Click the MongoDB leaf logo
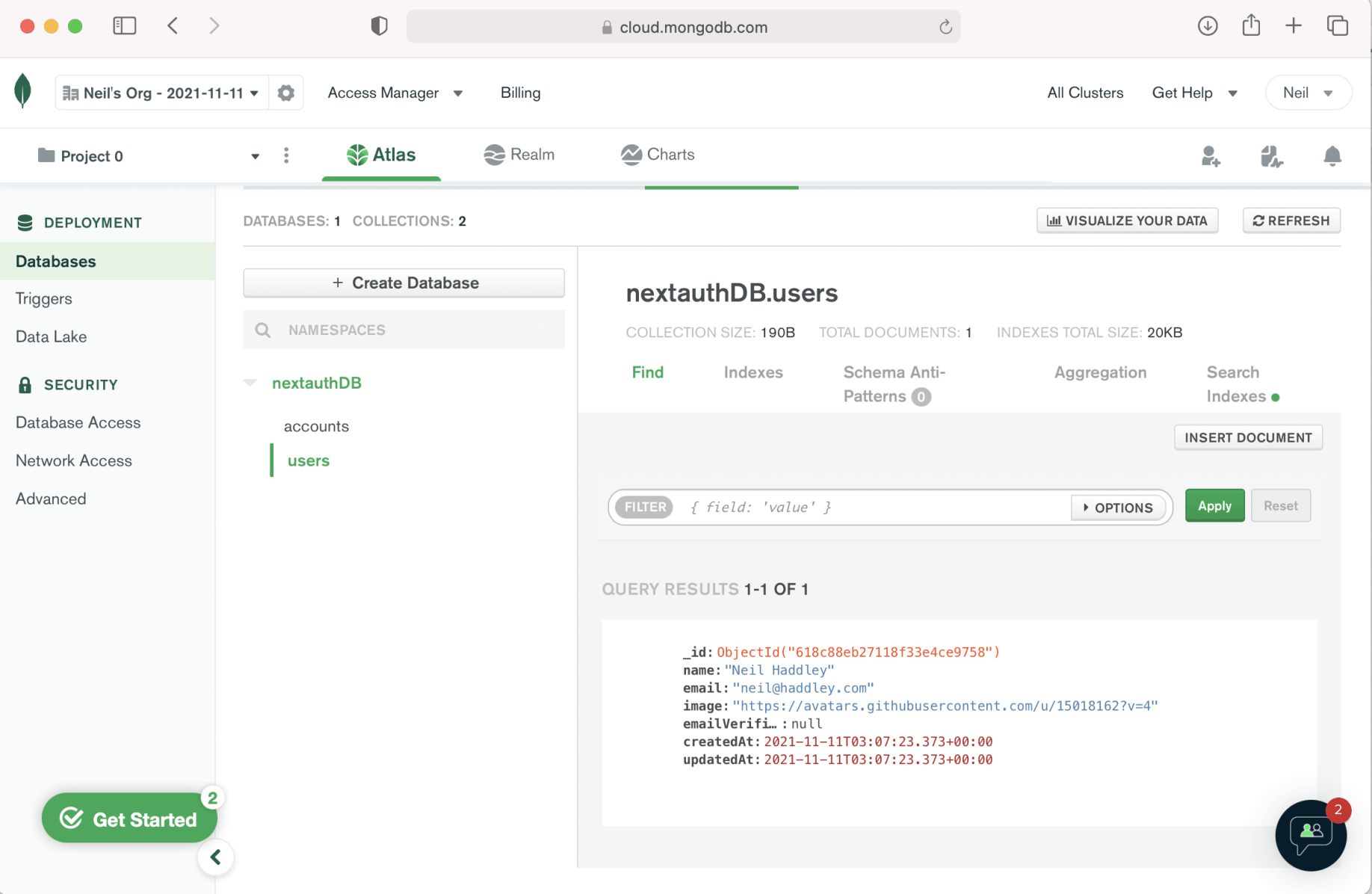 click(x=23, y=92)
